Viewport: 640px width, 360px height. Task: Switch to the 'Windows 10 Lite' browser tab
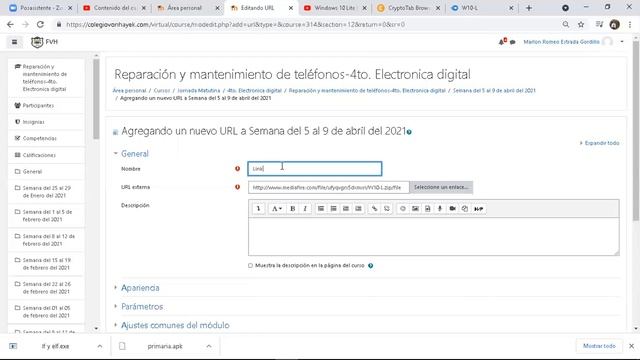tap(335, 8)
